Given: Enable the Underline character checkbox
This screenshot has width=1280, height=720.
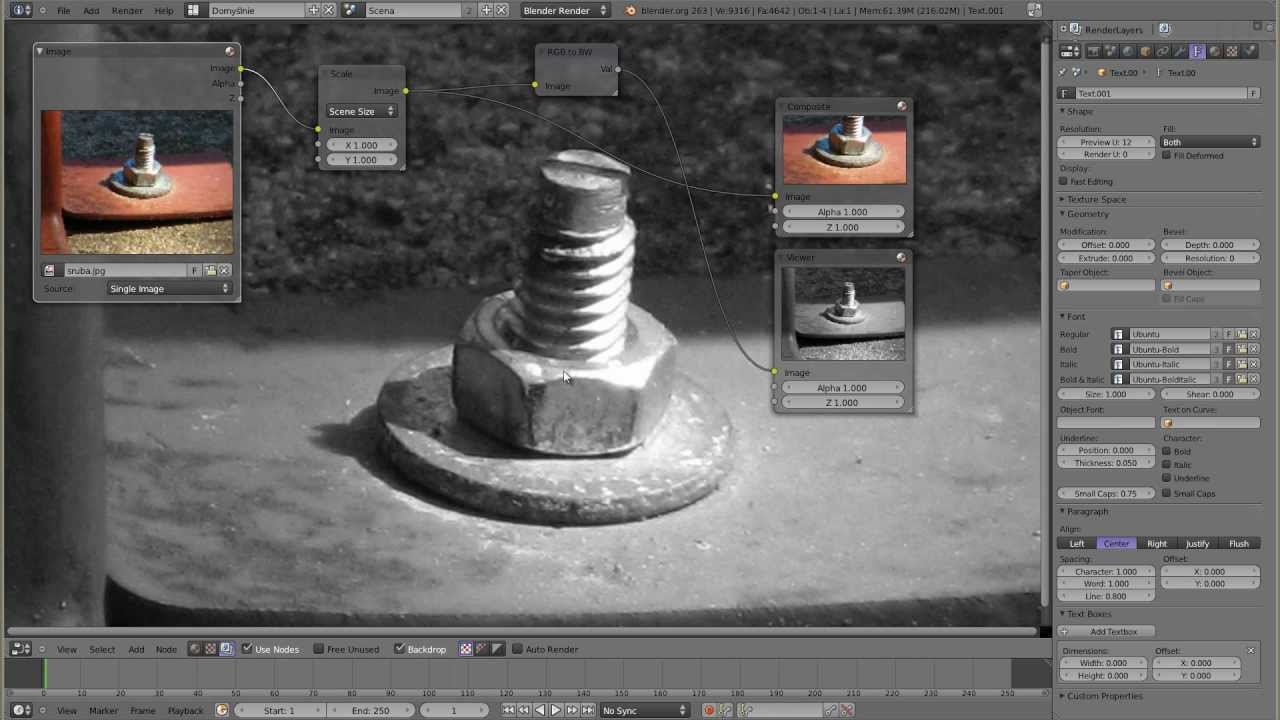Looking at the screenshot, I should (x=1167, y=478).
